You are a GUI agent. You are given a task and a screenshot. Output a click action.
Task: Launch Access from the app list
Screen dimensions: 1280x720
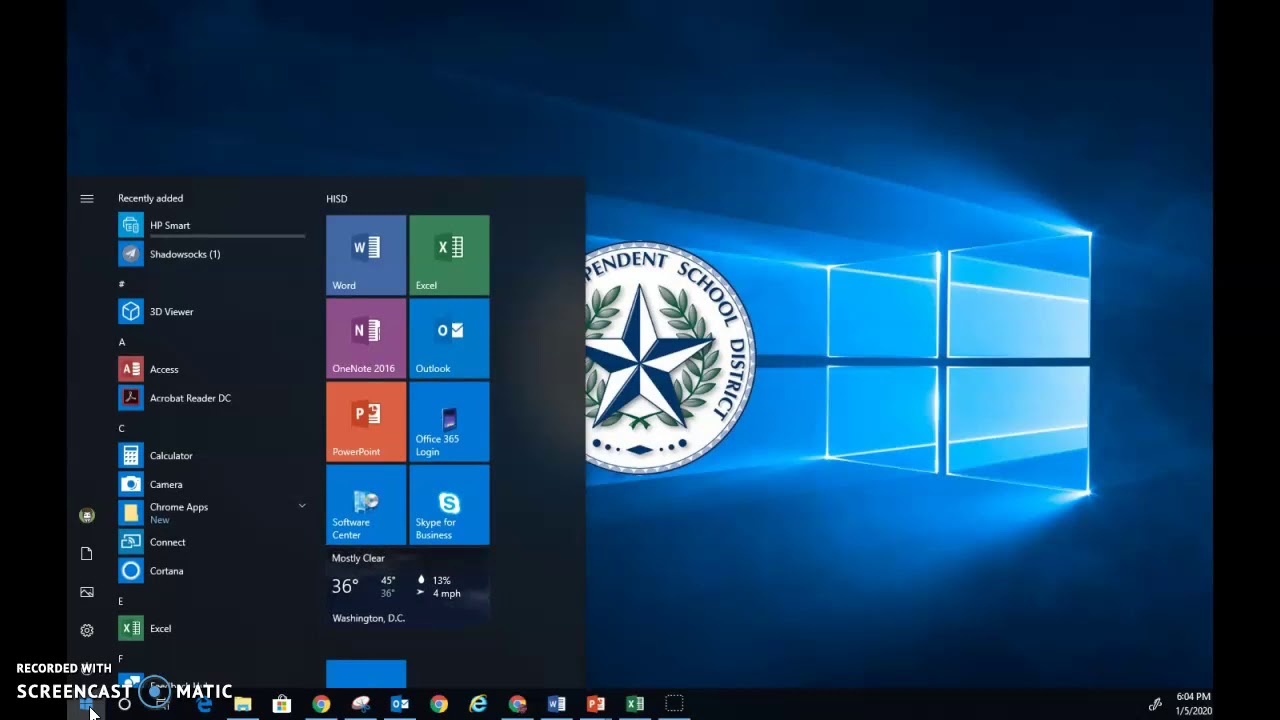[211, 369]
